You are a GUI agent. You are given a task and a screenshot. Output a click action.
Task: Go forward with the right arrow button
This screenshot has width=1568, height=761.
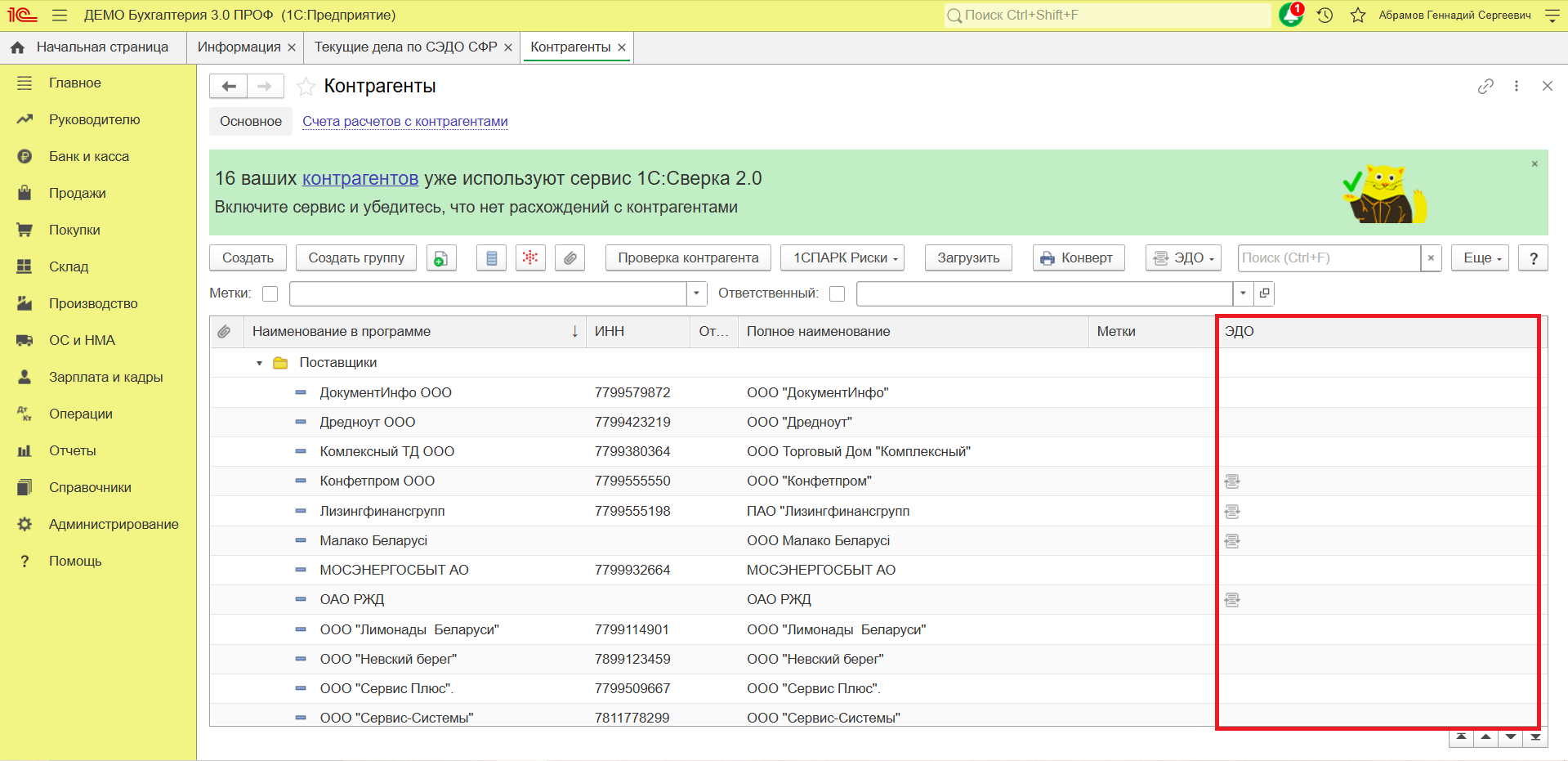point(266,86)
